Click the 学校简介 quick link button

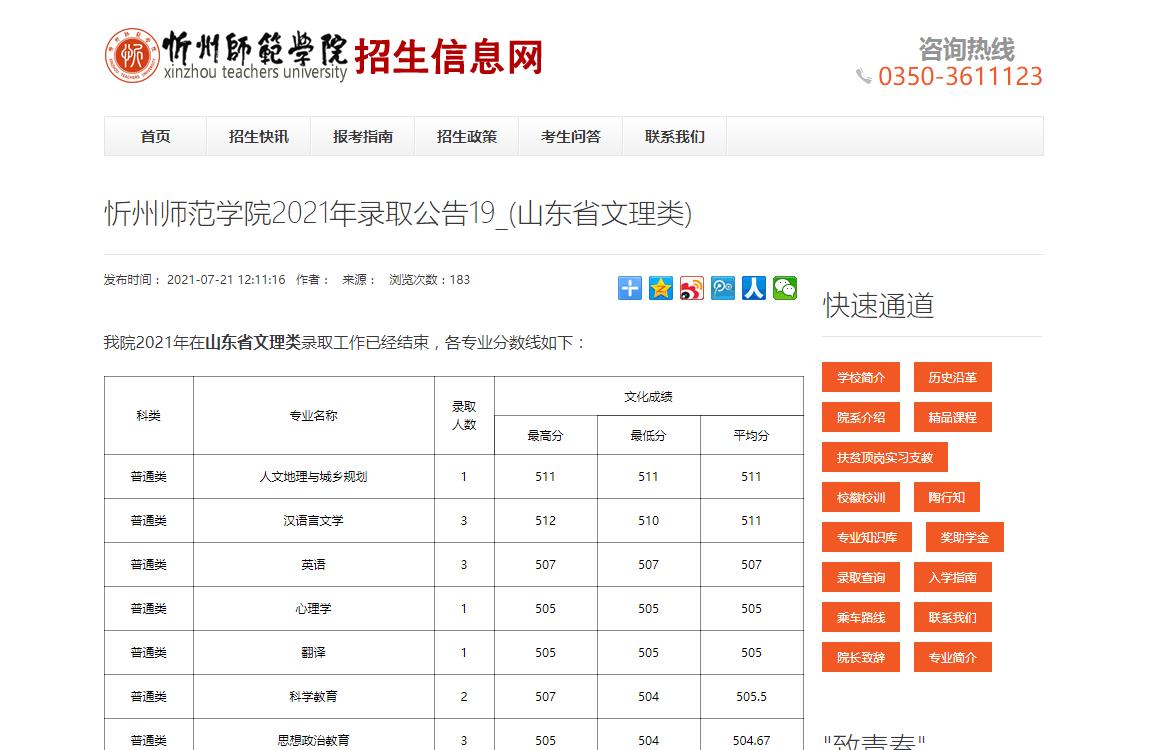[861, 377]
